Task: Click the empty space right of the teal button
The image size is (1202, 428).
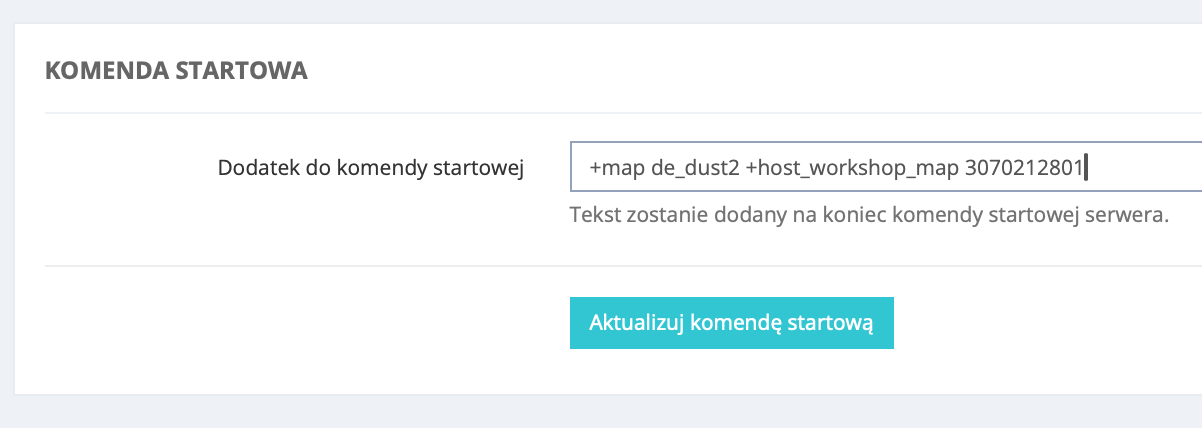Action: tap(1040, 323)
